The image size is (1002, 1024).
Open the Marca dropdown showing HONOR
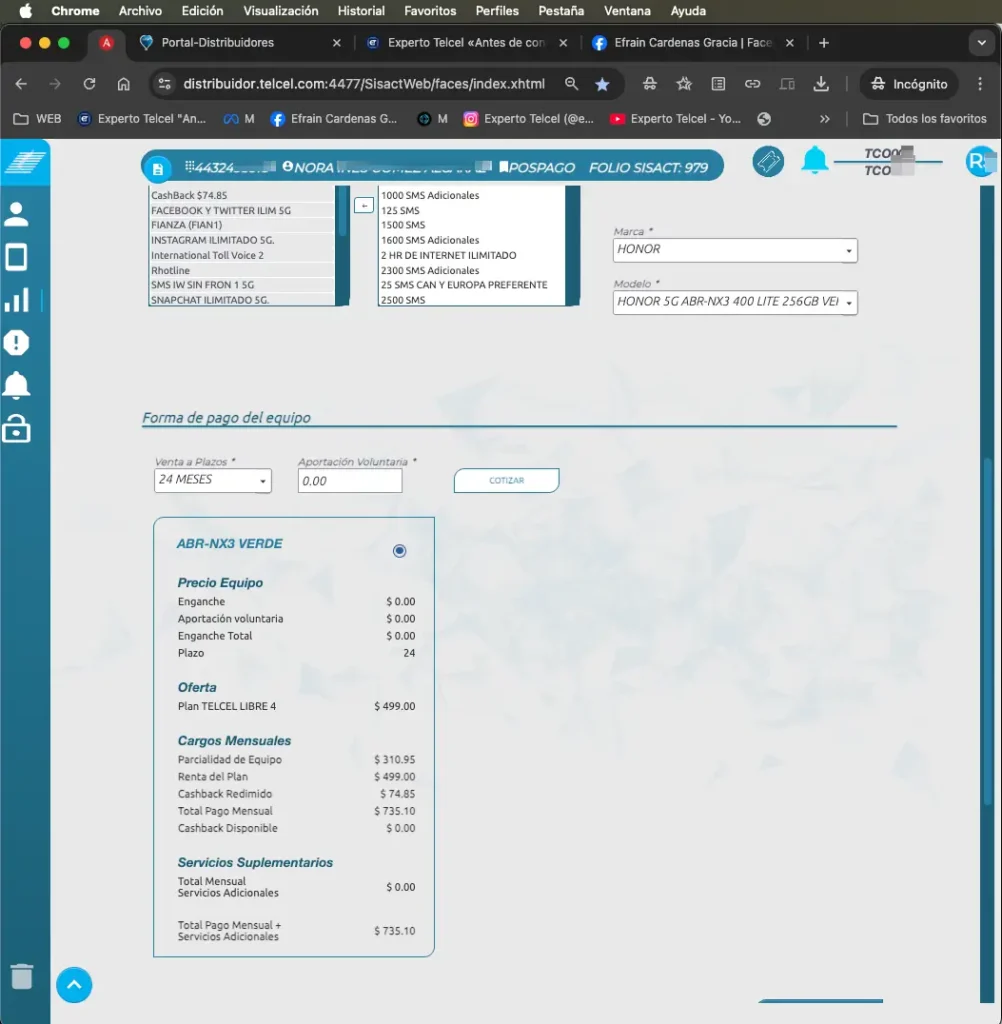(x=735, y=250)
